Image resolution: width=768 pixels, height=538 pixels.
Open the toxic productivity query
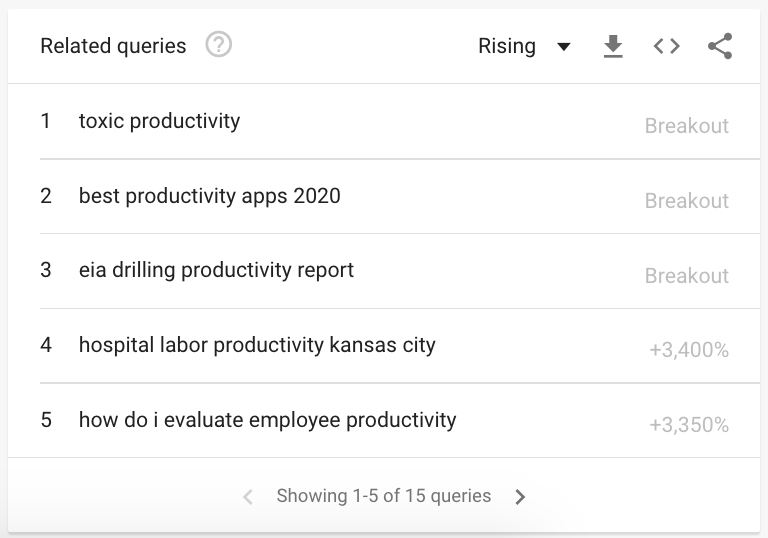[x=160, y=121]
